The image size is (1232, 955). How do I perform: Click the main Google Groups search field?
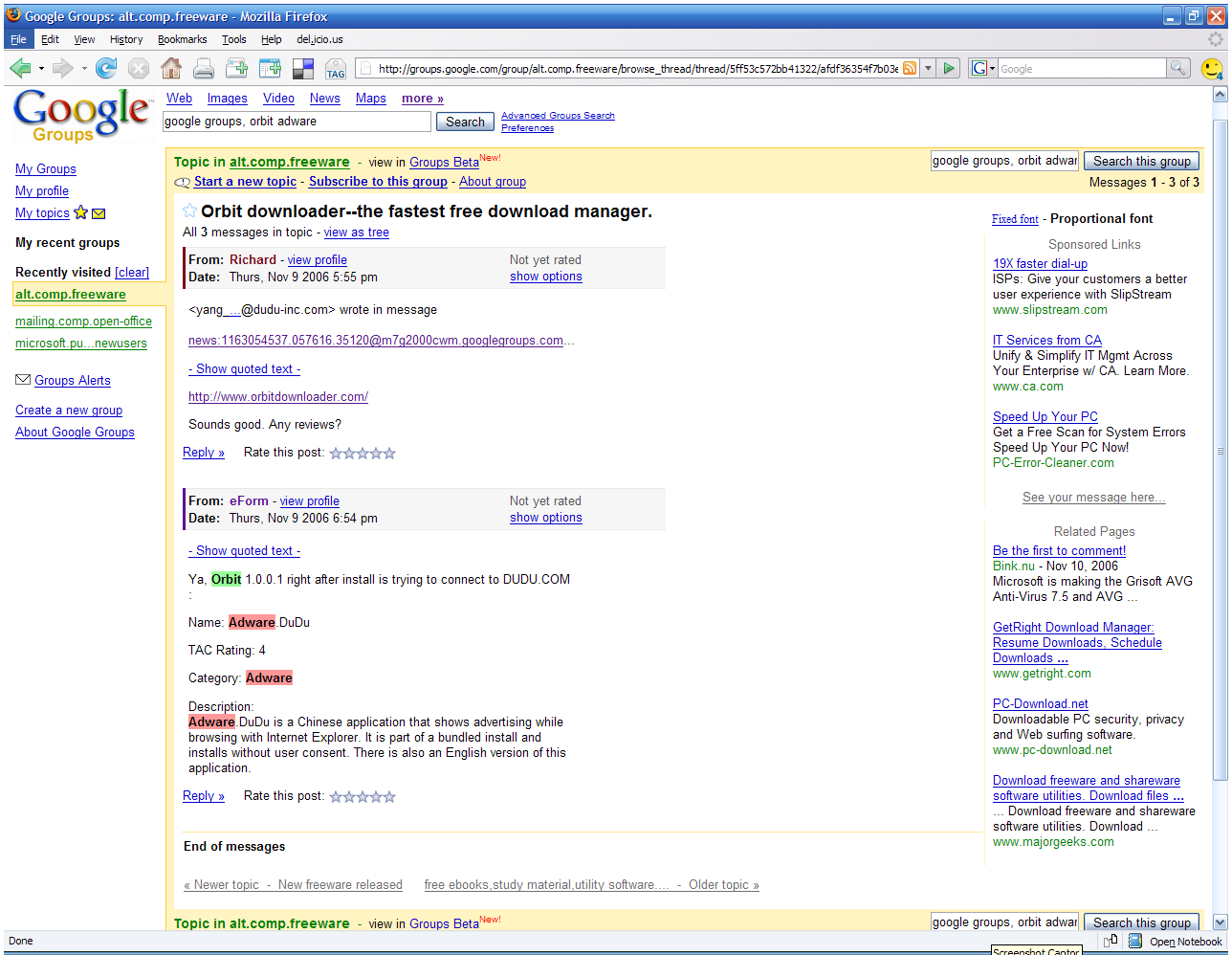pos(297,122)
